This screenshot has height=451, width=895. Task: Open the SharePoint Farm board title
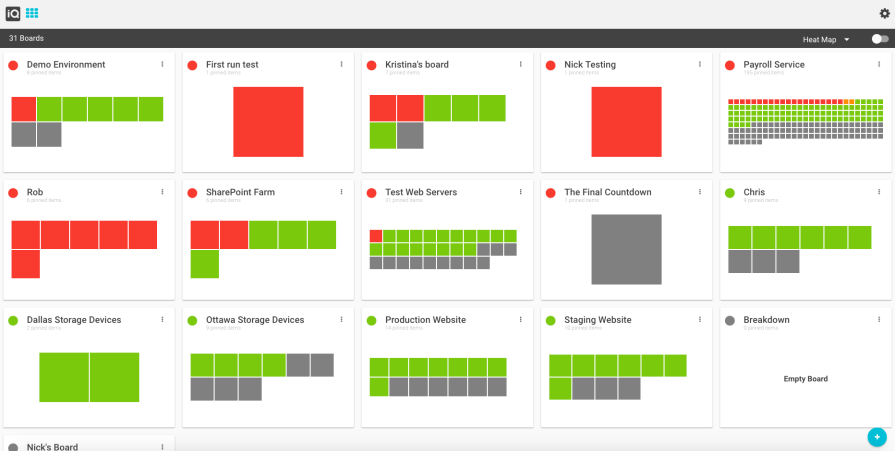(240, 192)
